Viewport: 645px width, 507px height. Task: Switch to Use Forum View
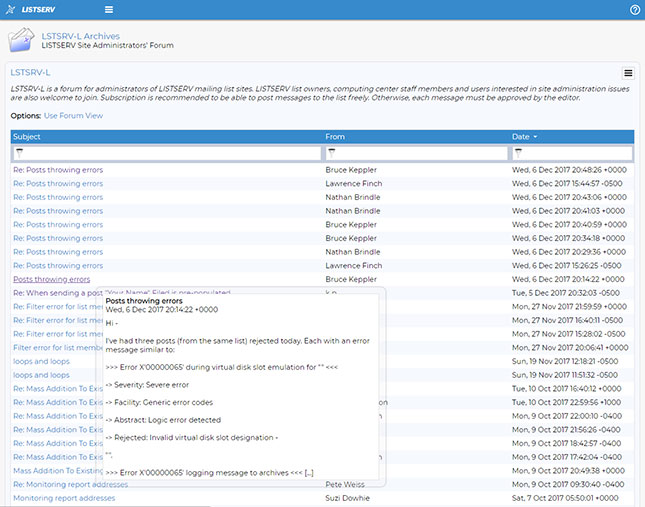(73, 116)
